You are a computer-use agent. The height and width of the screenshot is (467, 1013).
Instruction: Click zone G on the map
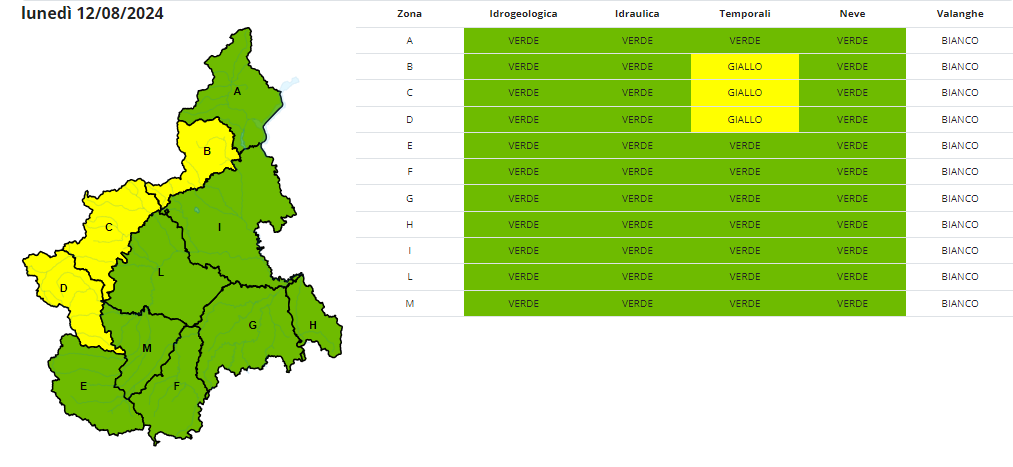[253, 325]
